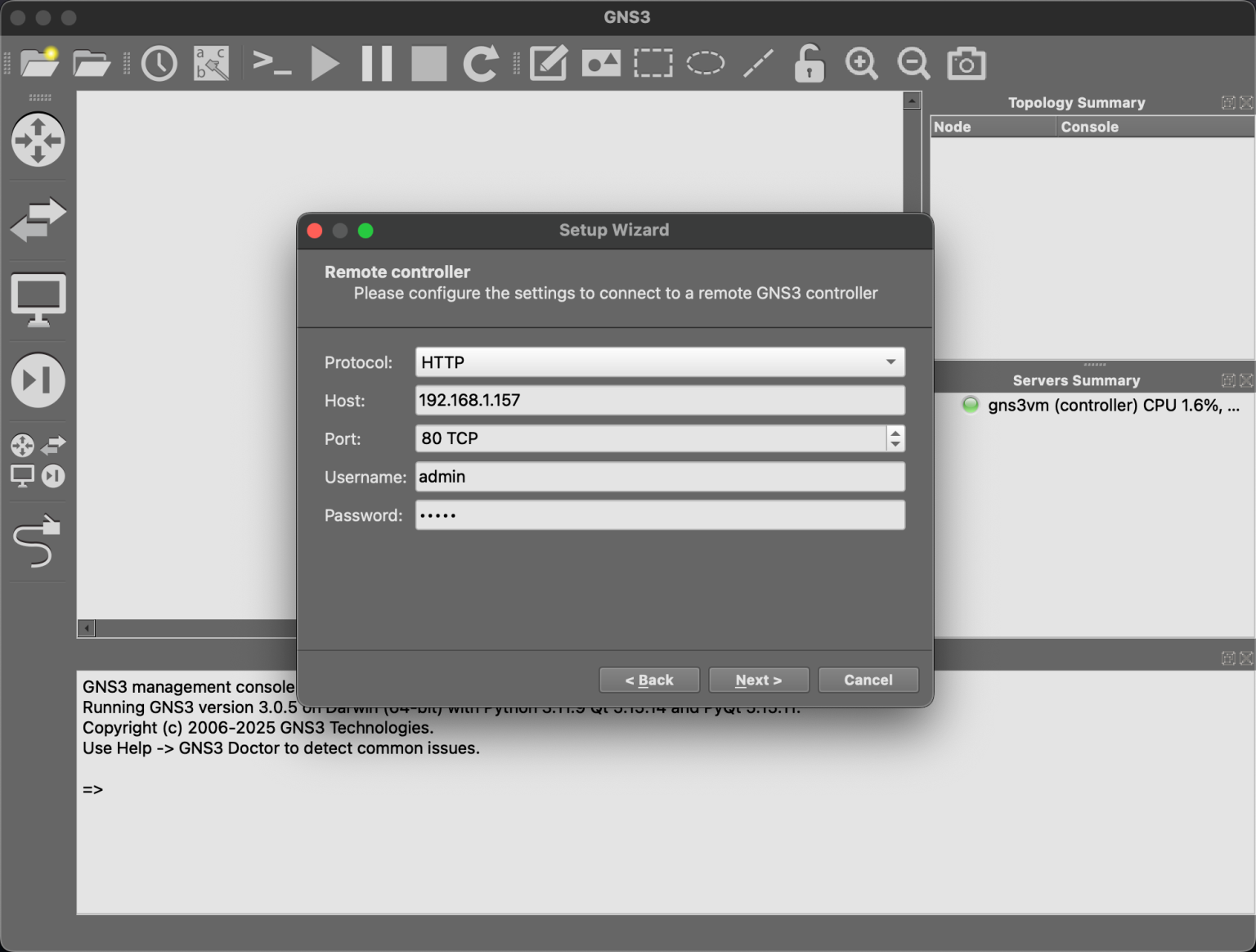Open the link creation tool in the sidebar
The height and width of the screenshot is (952, 1256).
pyautogui.click(x=38, y=541)
